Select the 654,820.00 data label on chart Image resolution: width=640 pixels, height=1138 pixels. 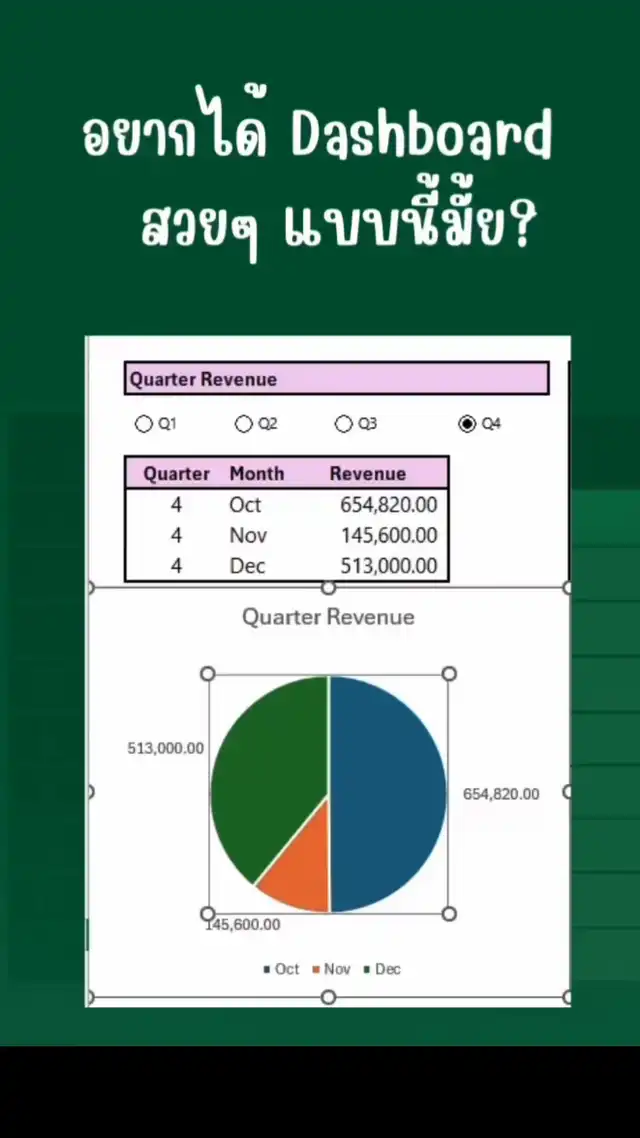click(500, 794)
